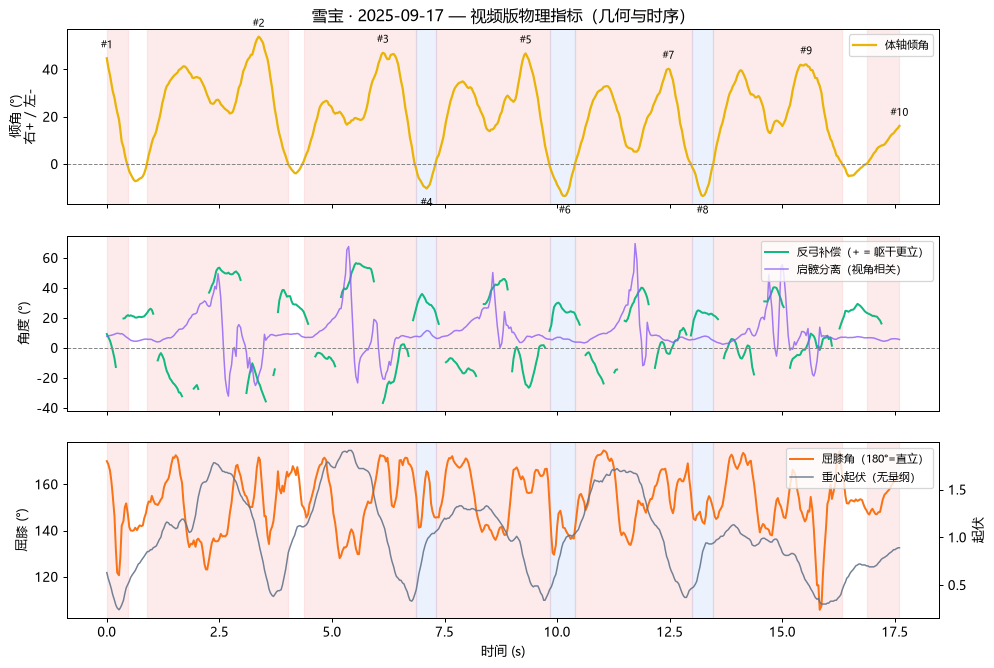Select the 17.5 time tick label
994x668 pixels.
(895, 632)
